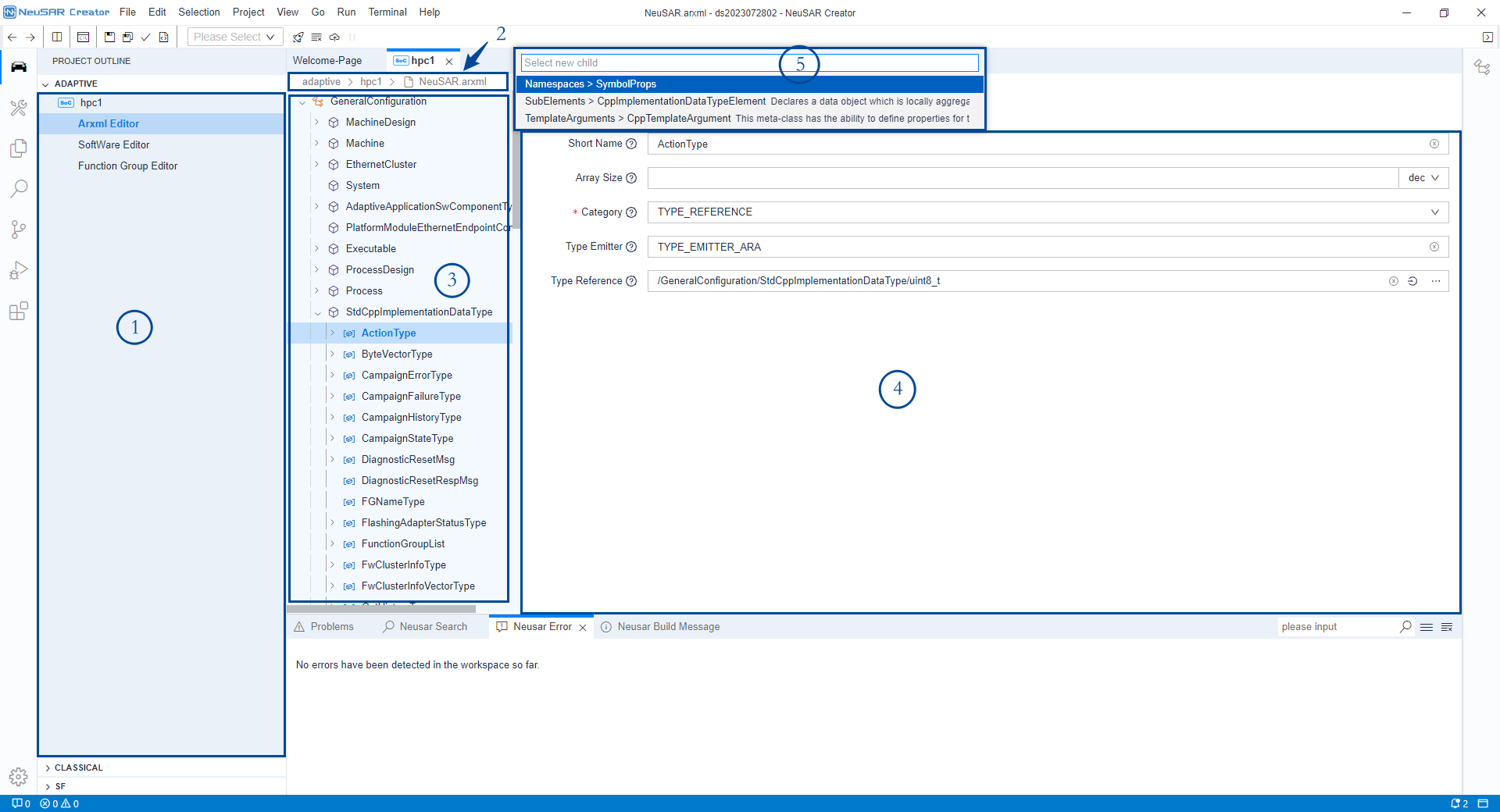Select Function Group Editor in outline

pyautogui.click(x=127, y=166)
